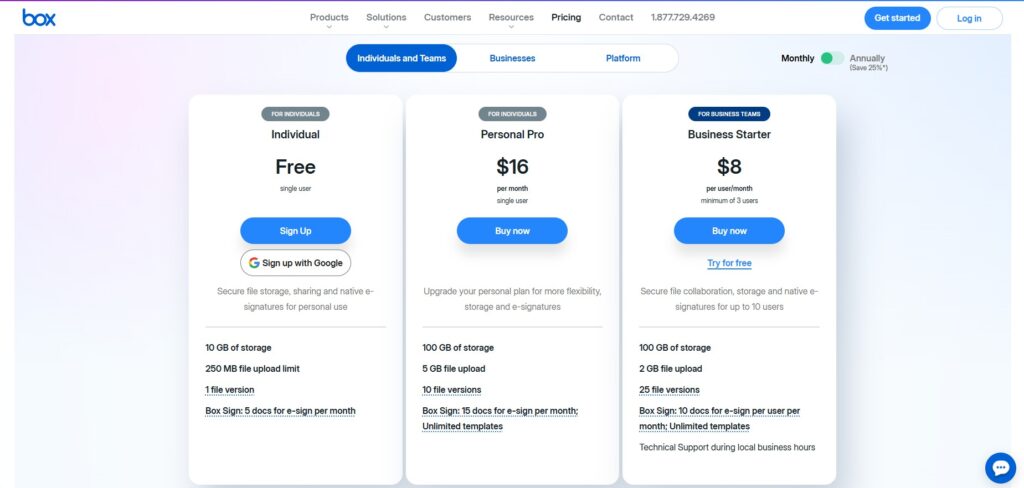Expand the Solutions dropdown menu
The height and width of the screenshot is (488, 1024).
click(x=386, y=18)
